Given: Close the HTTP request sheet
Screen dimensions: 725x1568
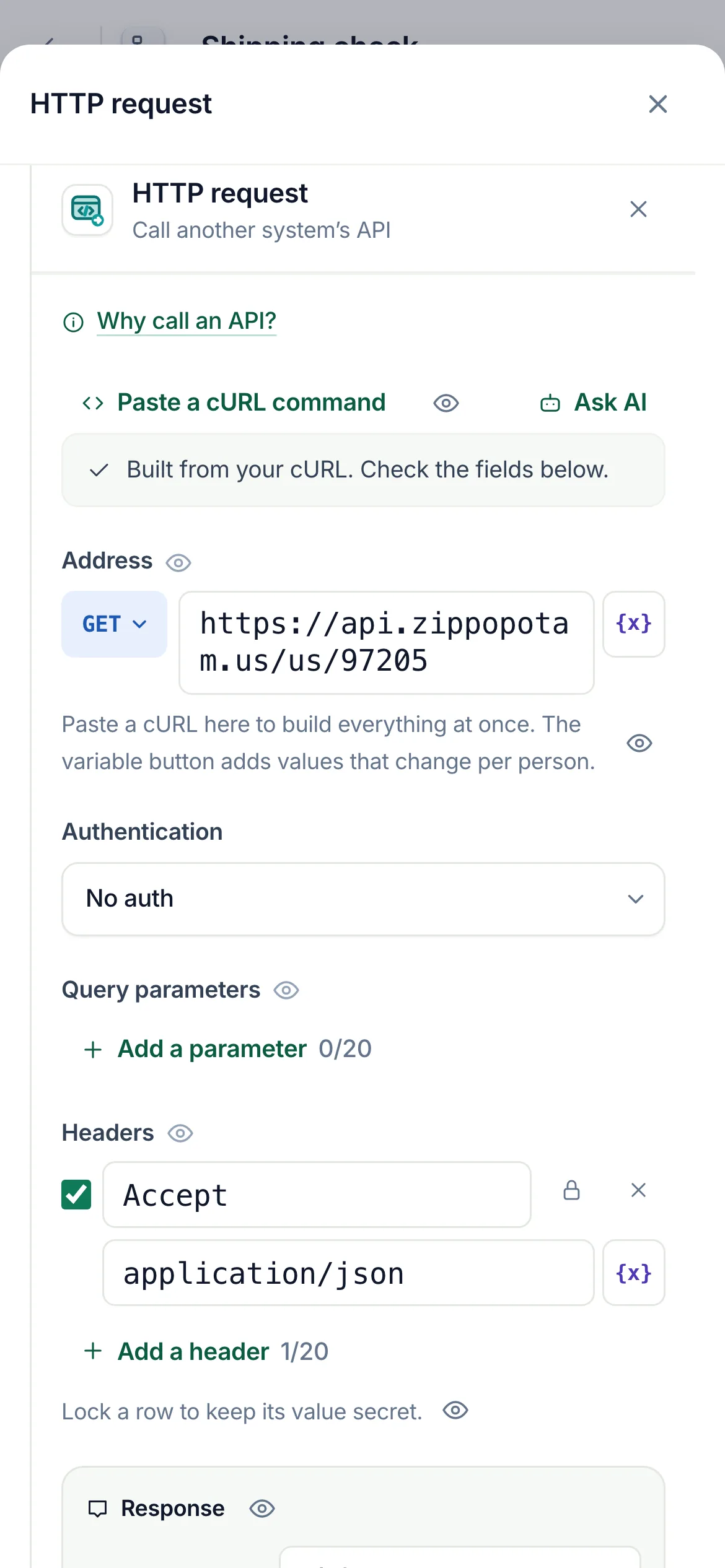Looking at the screenshot, I should tap(658, 104).
